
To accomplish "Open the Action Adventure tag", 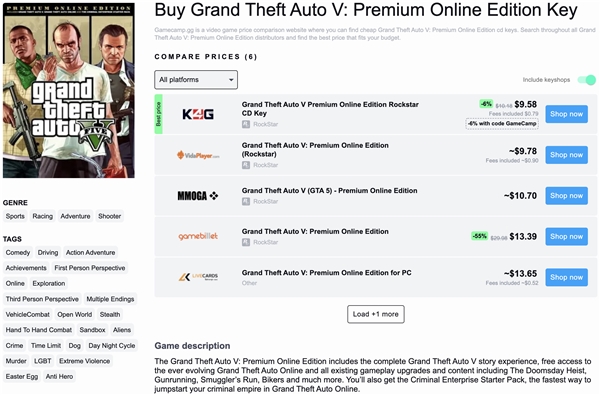I will tap(90, 253).
